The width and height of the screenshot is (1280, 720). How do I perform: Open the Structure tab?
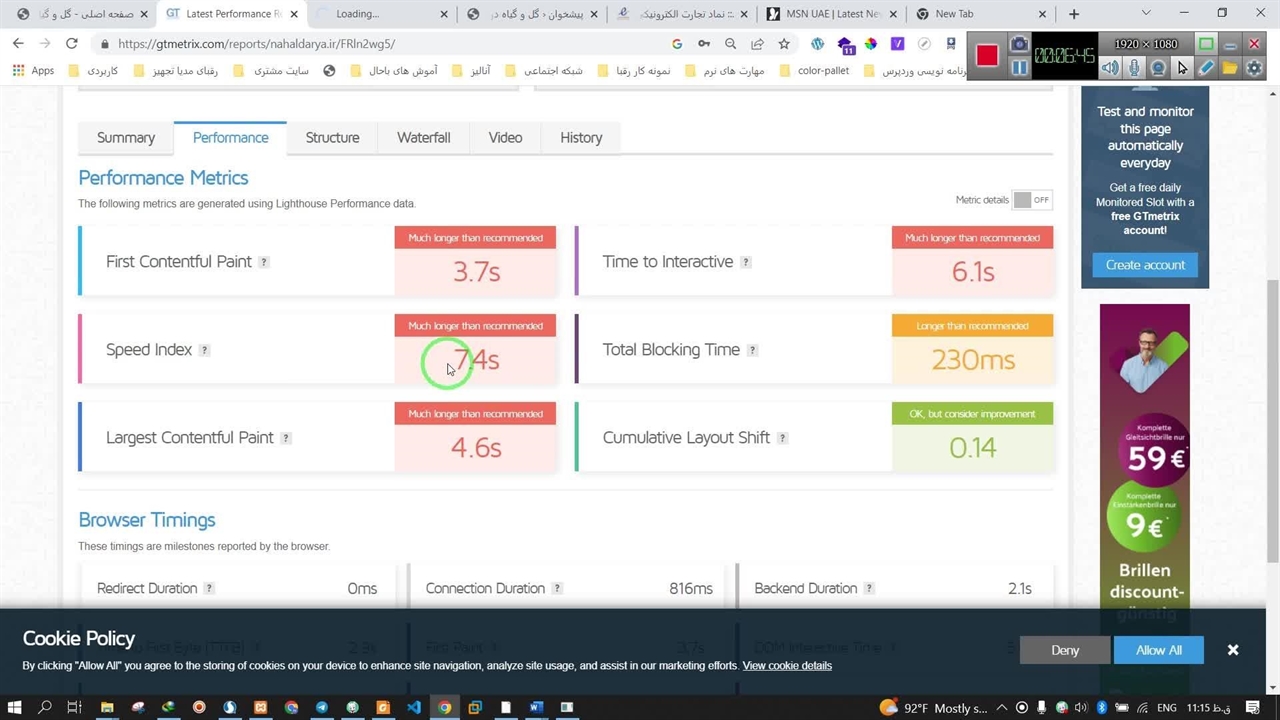pyautogui.click(x=332, y=138)
